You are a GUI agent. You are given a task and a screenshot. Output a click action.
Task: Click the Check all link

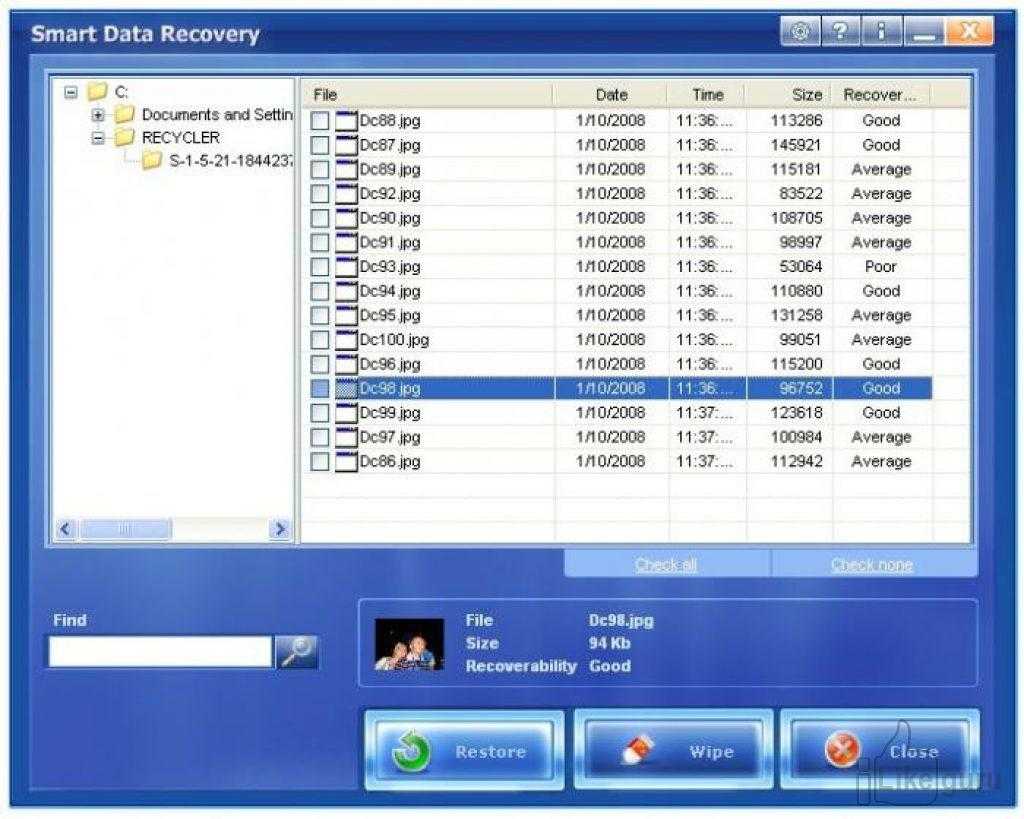(666, 565)
